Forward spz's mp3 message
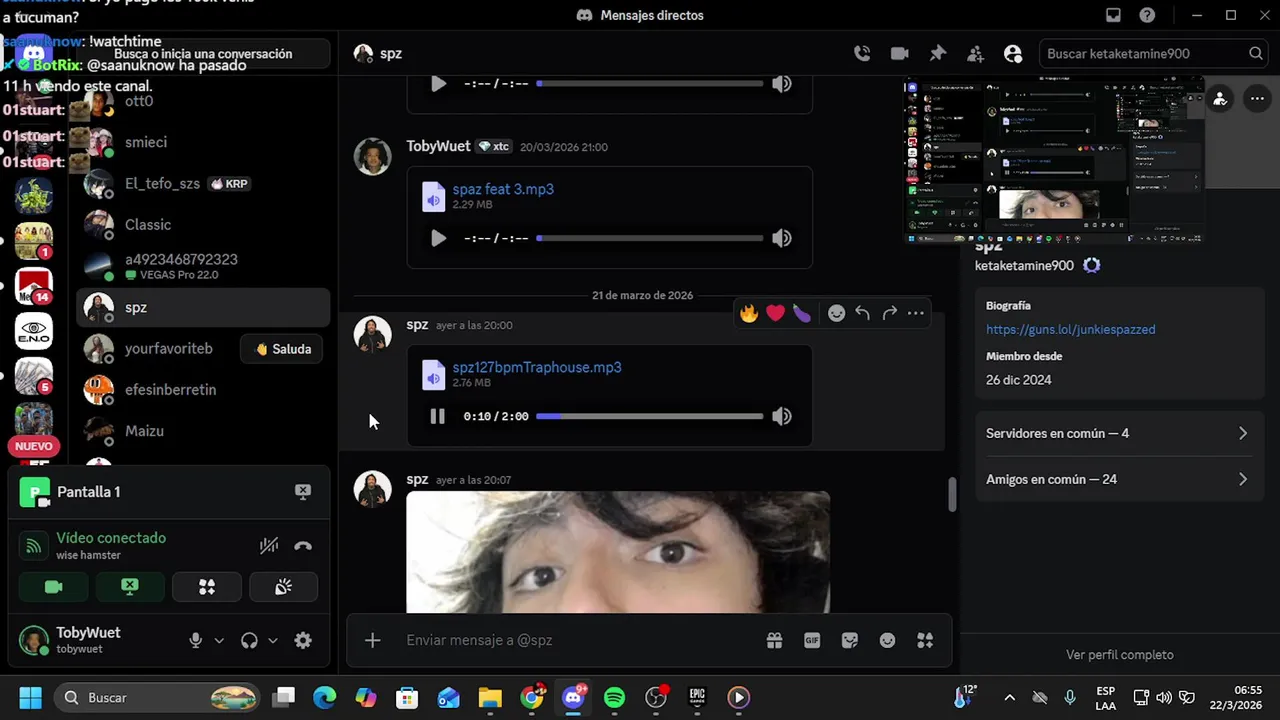This screenshot has width=1280, height=720. tap(889, 313)
